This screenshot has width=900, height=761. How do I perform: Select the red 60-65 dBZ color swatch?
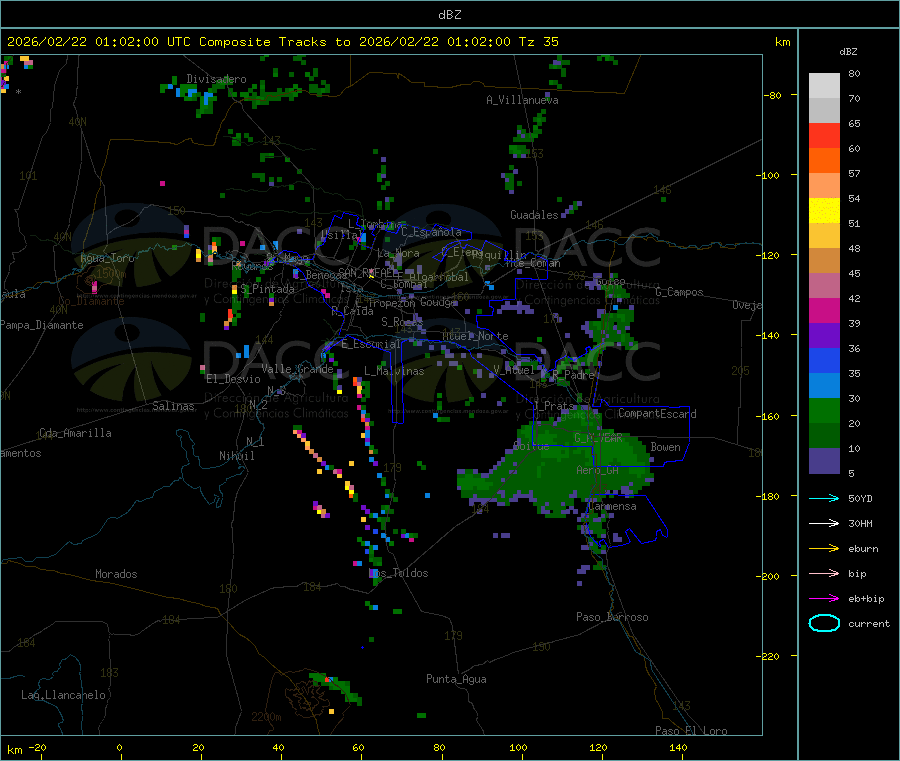(x=824, y=135)
